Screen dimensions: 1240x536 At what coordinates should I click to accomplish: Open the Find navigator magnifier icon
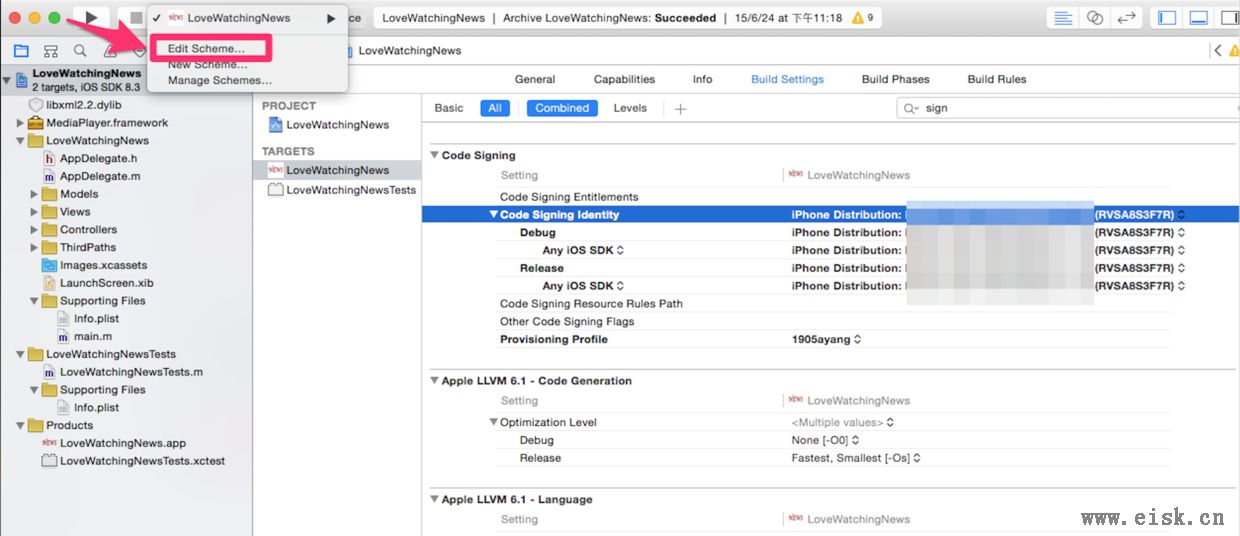point(80,50)
